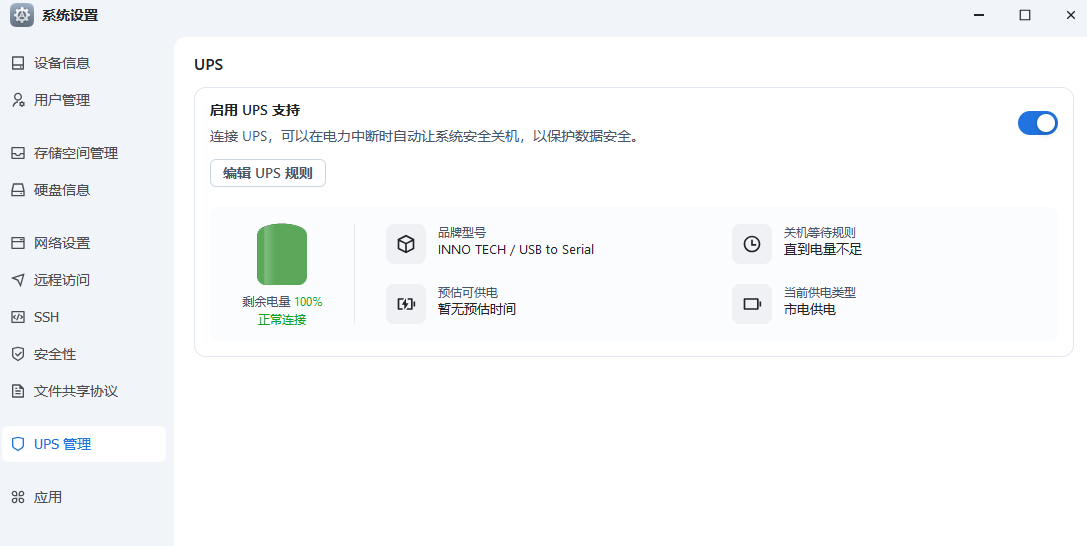Image resolution: width=1087 pixels, height=546 pixels.
Task: Click the 预估可供电 battery charging icon
Action: point(406,303)
